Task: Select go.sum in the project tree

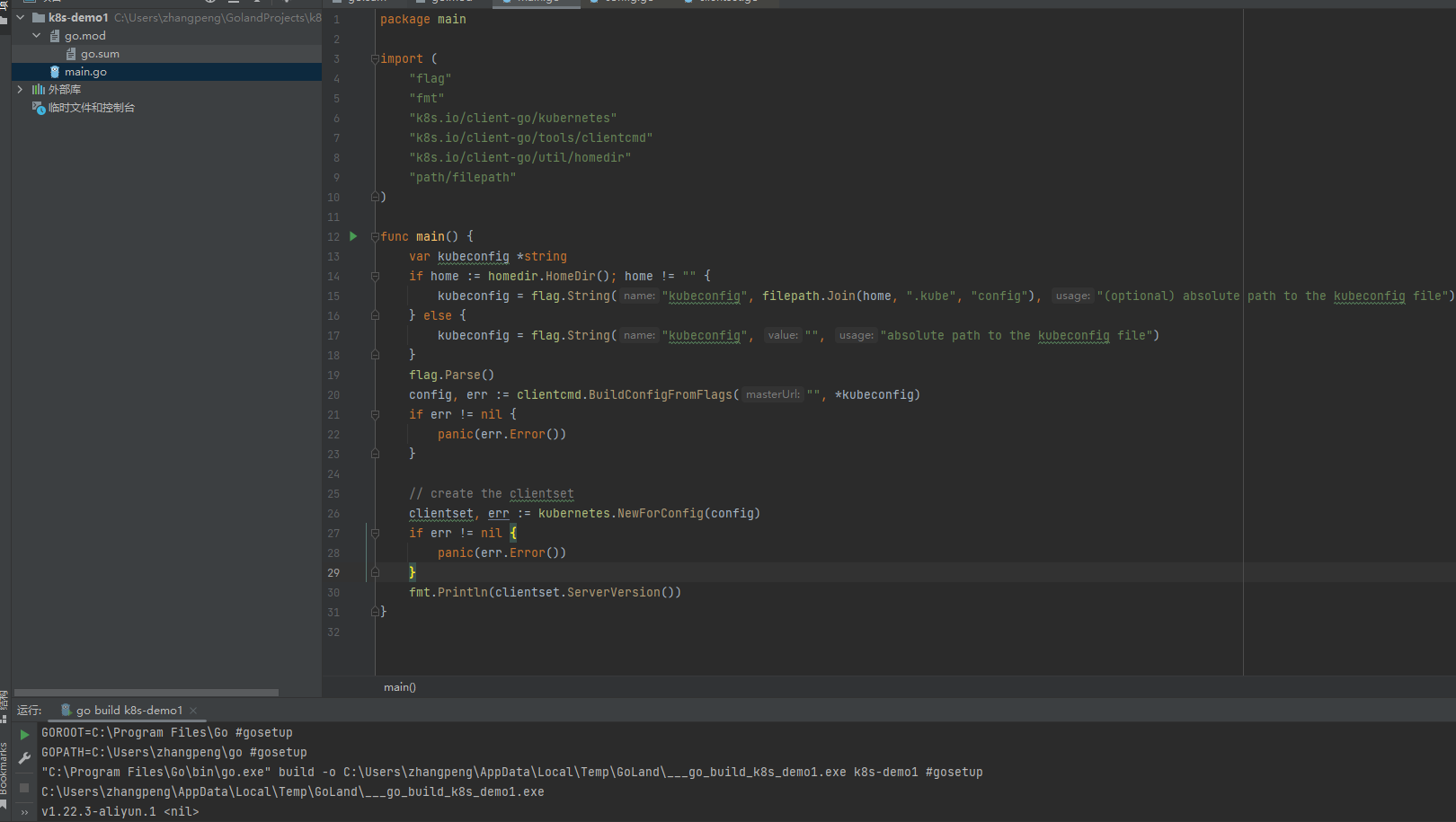Action: (x=166, y=54)
